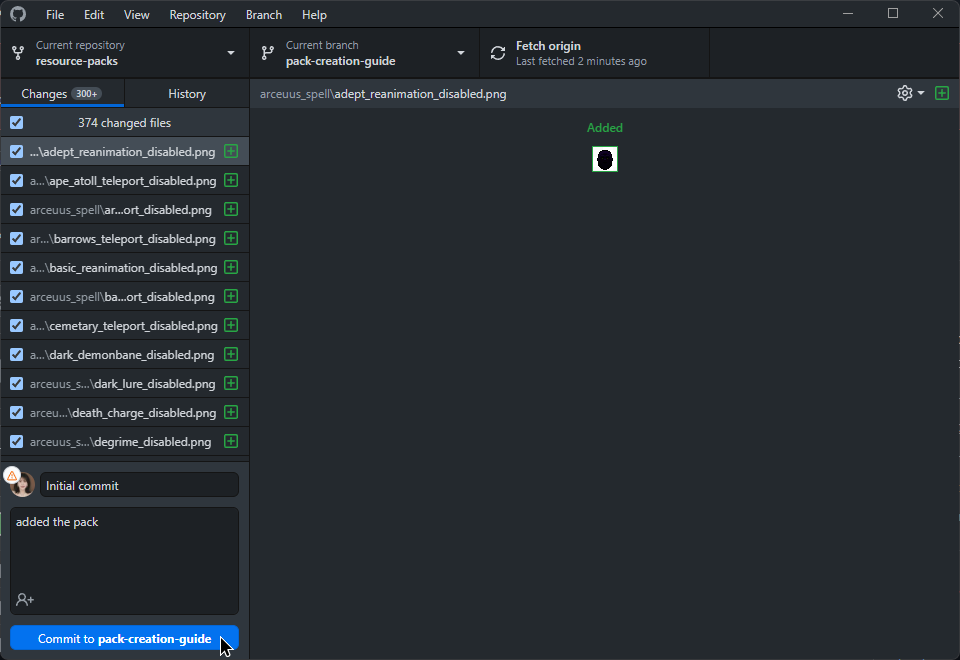Click Commit to pack-creation-guide button
The image size is (960, 660).
(124, 639)
